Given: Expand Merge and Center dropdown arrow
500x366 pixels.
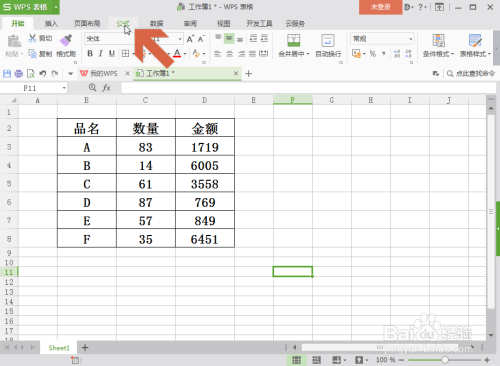Looking at the screenshot, I should coord(308,54).
